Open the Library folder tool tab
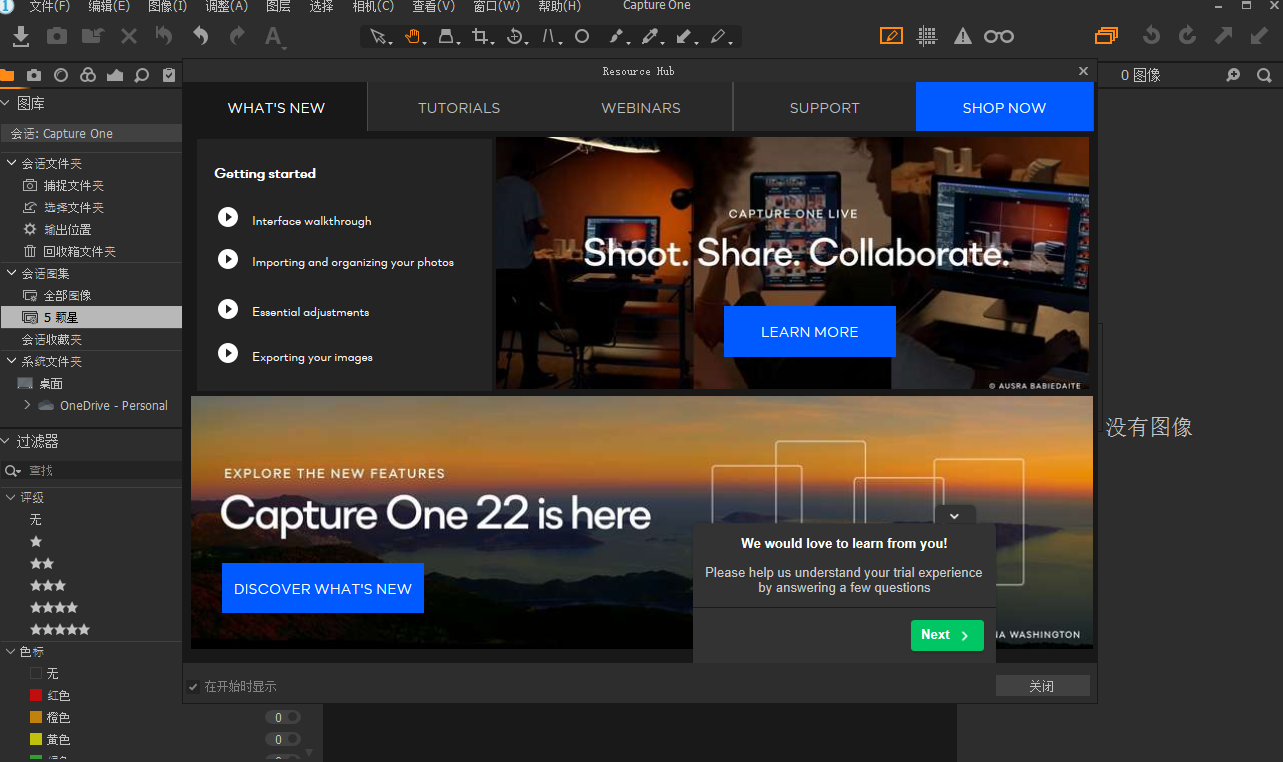Viewport: 1283px width, 762px height. (7, 75)
